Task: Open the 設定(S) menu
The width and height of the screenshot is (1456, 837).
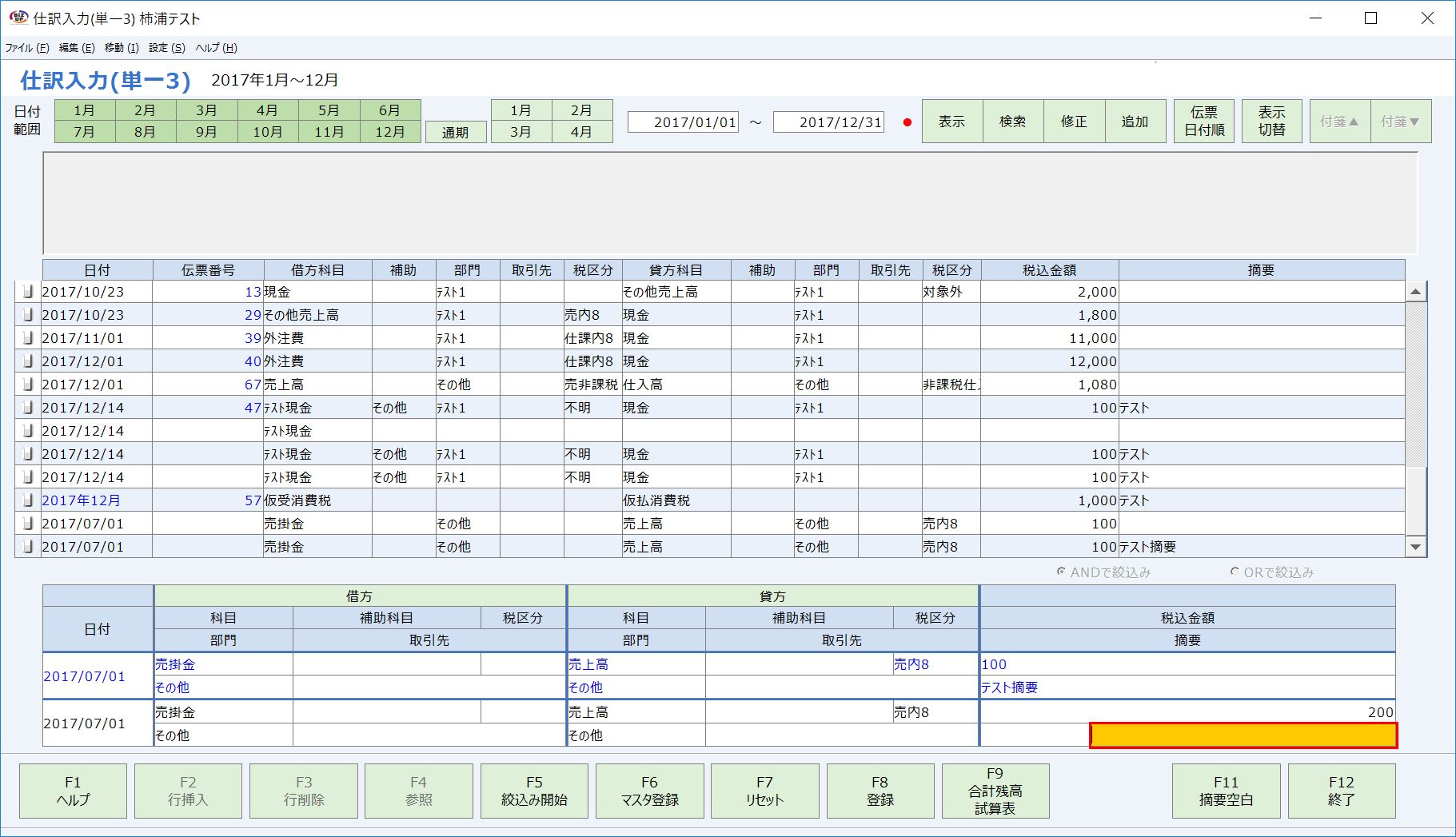Action: pos(164,47)
